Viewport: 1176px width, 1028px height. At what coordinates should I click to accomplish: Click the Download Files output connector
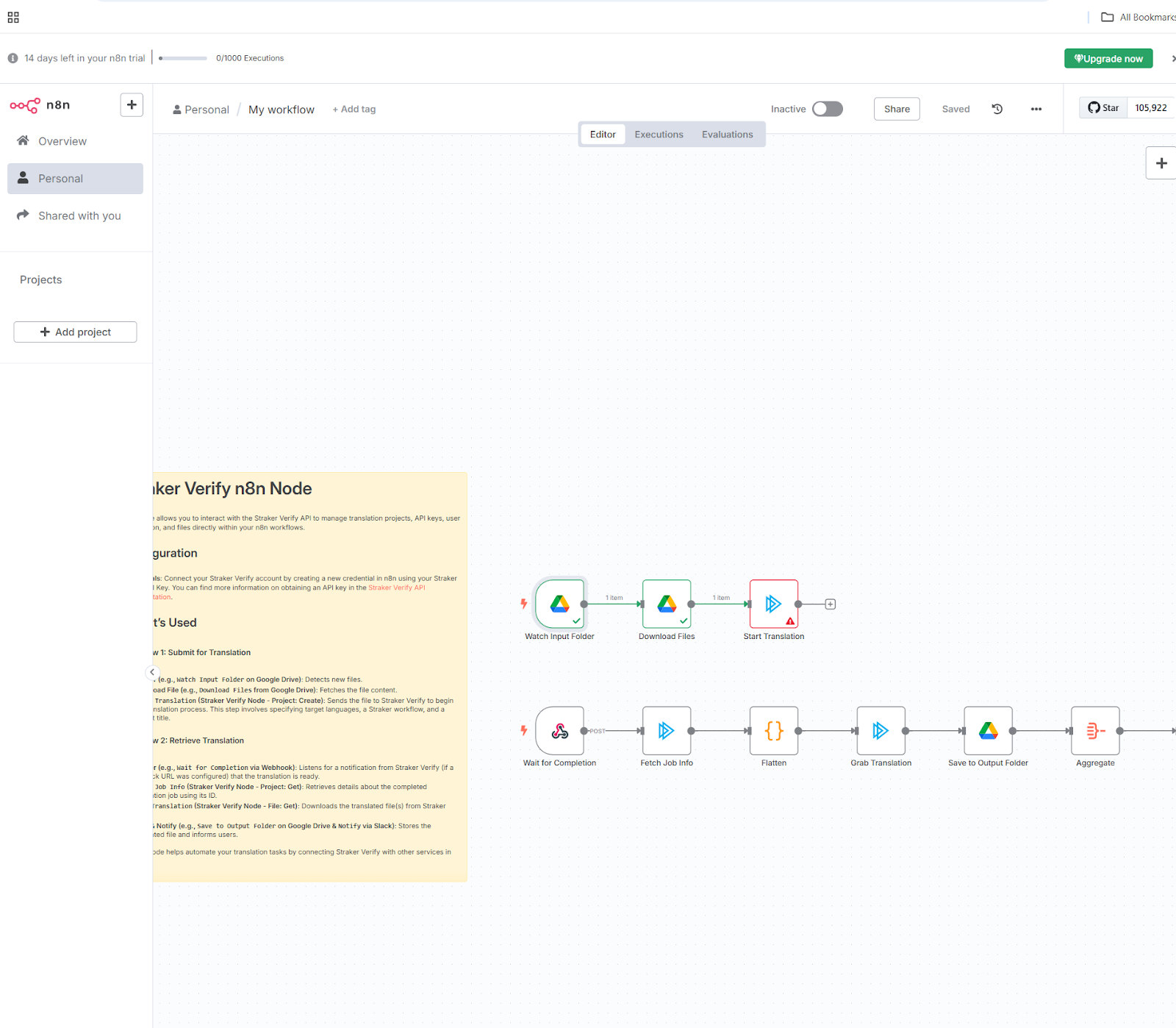point(691,604)
